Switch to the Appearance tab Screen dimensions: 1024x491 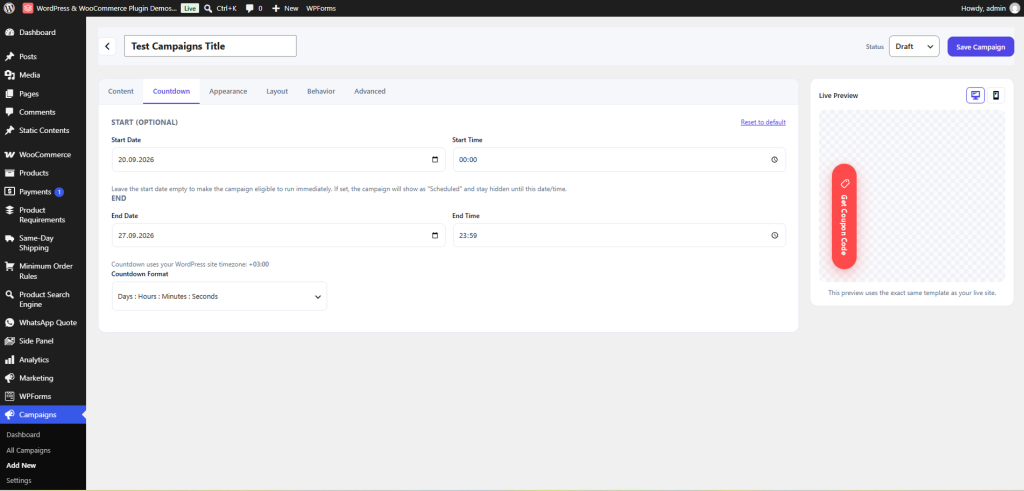[x=228, y=91]
